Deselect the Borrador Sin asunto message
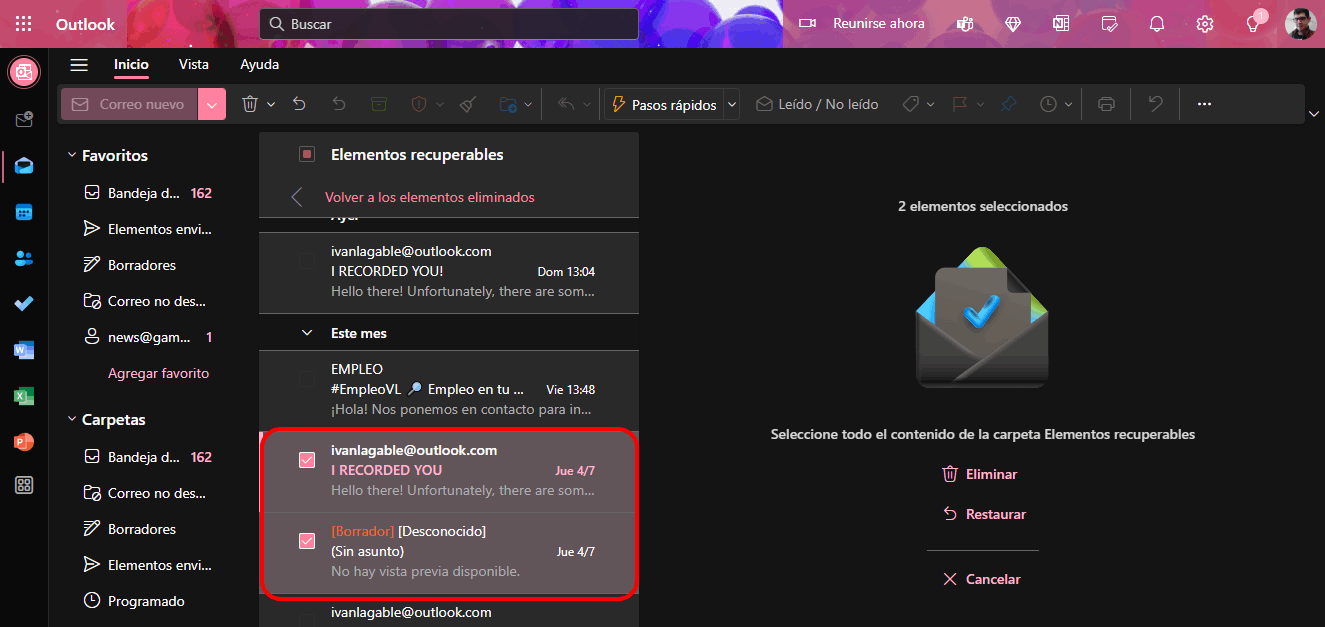This screenshot has height=627, width=1325. point(306,541)
